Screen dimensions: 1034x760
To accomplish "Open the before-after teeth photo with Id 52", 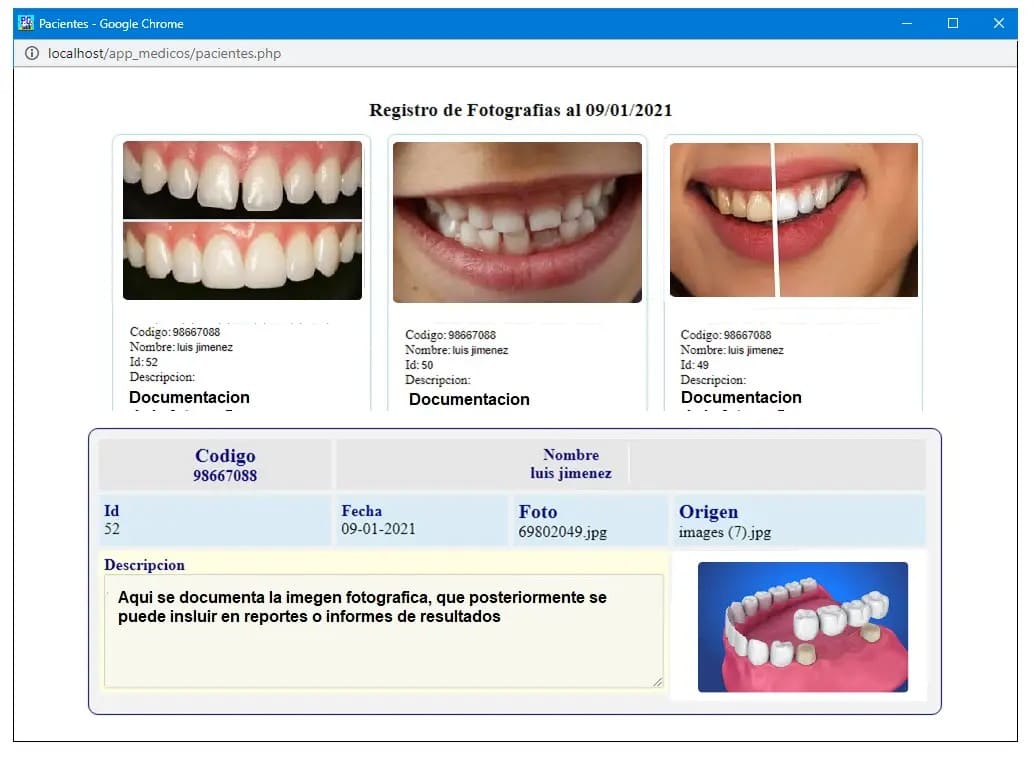I will [242, 220].
